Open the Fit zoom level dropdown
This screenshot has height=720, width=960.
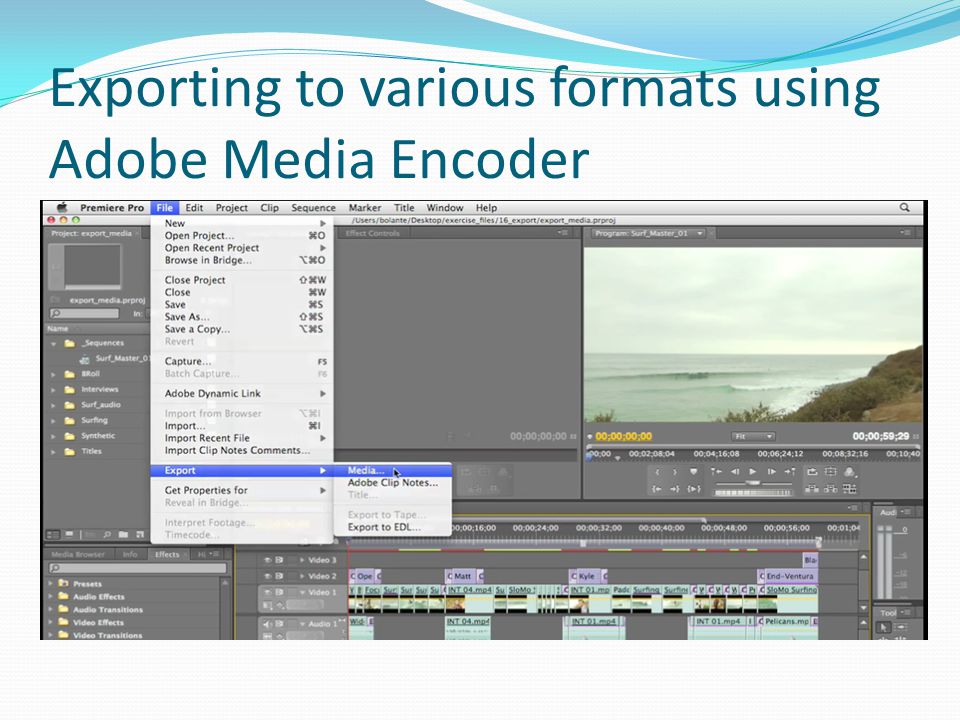tap(753, 436)
